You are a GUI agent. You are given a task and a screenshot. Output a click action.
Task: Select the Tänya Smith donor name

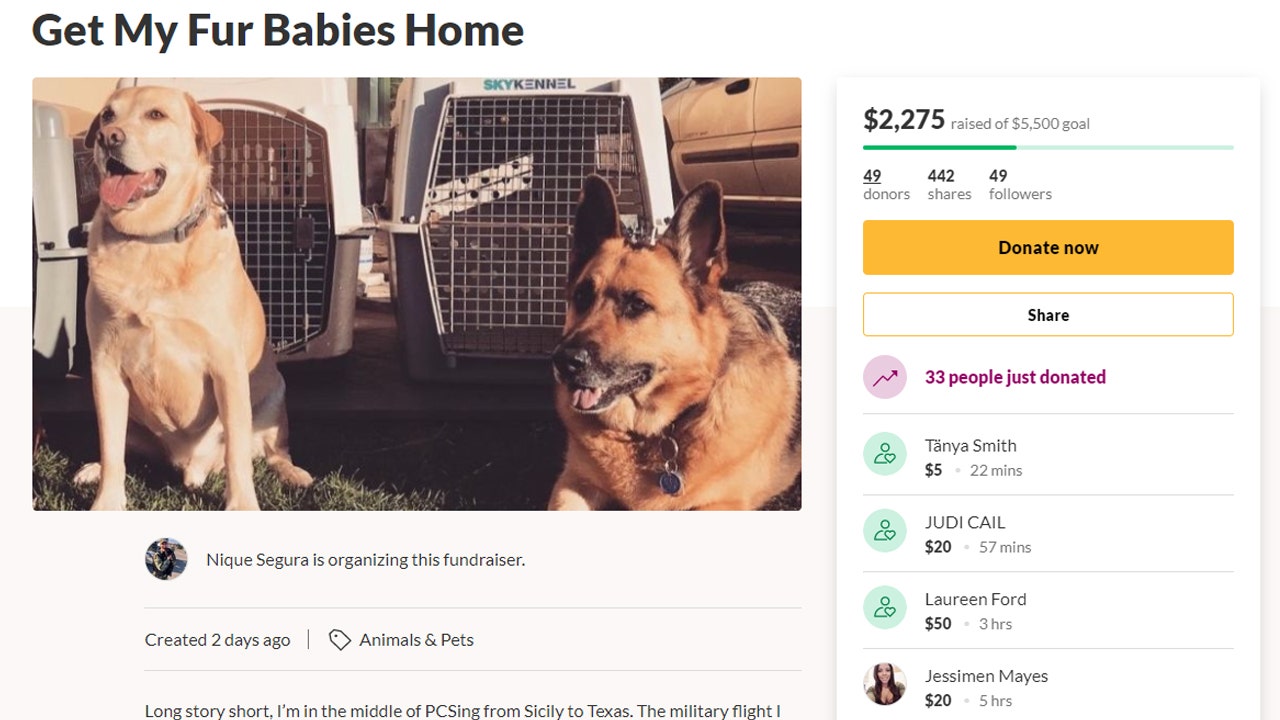970,445
